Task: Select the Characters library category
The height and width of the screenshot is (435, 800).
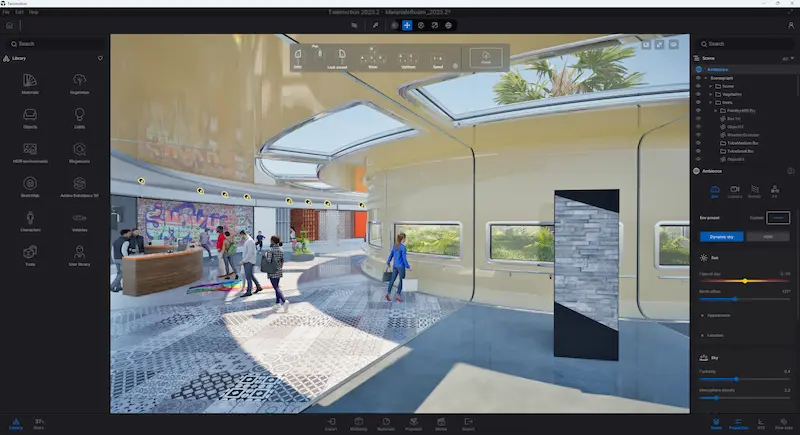Action: coord(30,222)
